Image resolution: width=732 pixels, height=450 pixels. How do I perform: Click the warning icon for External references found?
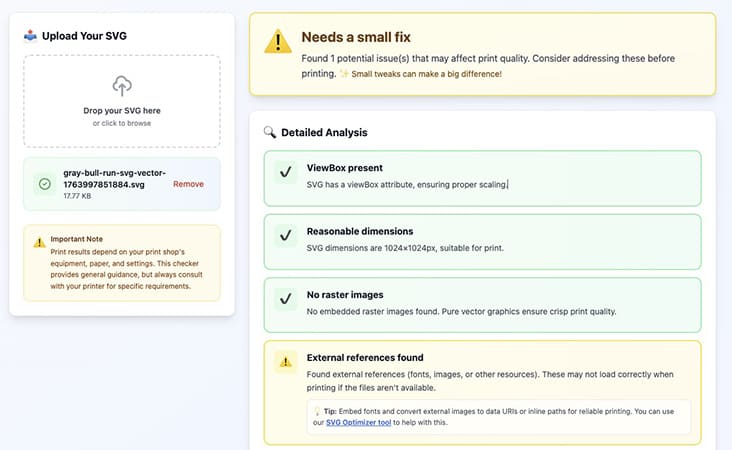285,362
